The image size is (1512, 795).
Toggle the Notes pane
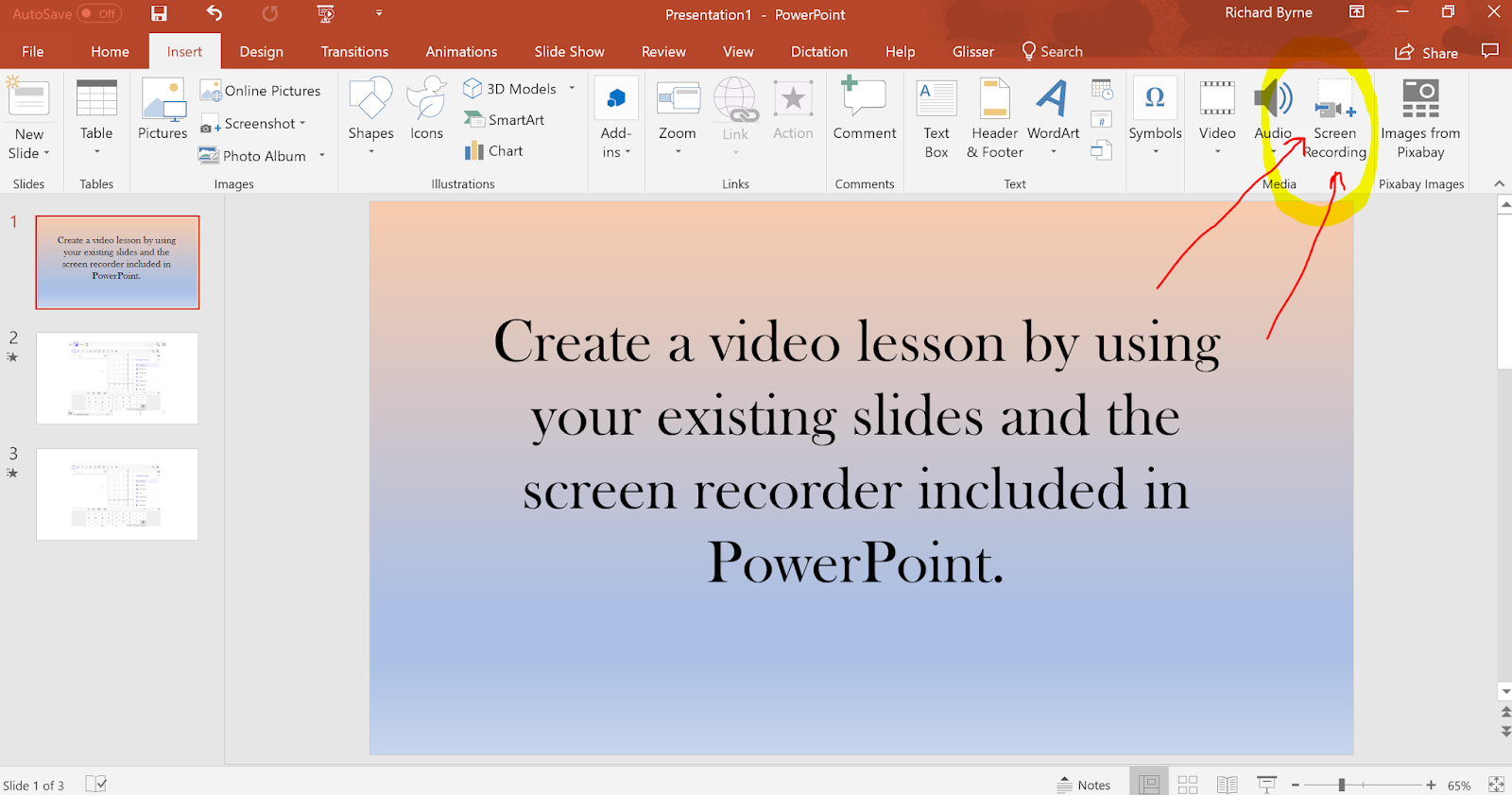click(1083, 785)
